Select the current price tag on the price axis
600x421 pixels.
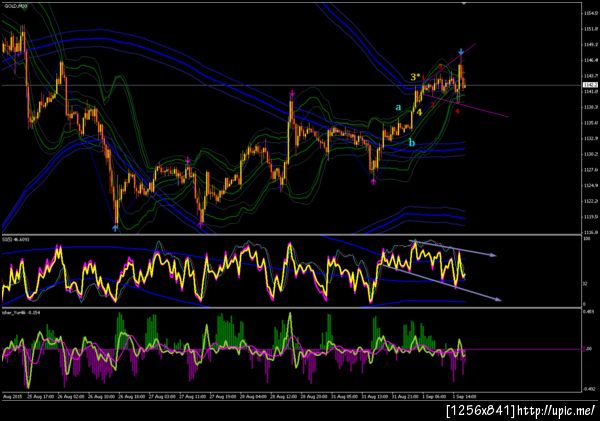pos(590,85)
